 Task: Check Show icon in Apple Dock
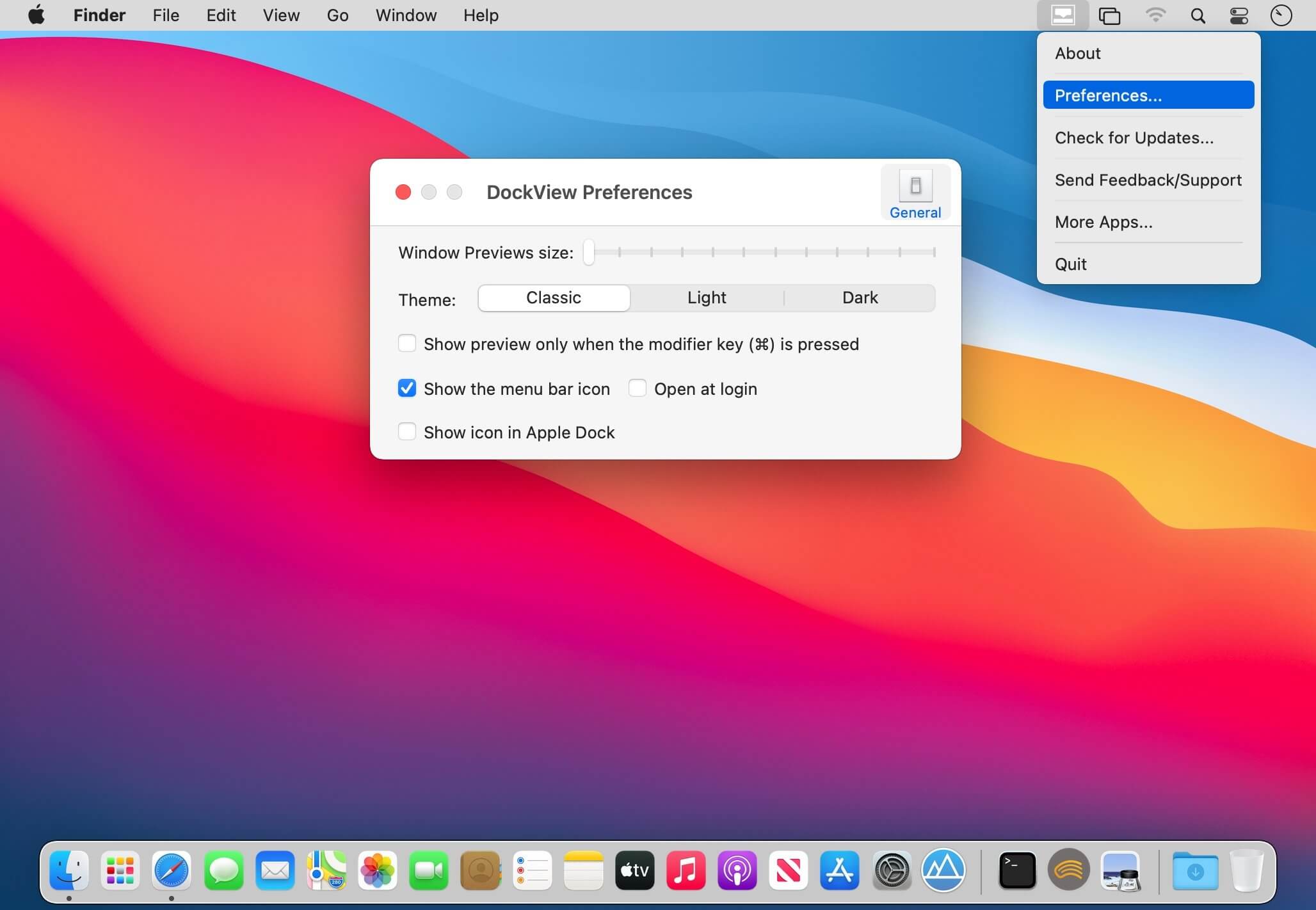click(407, 432)
